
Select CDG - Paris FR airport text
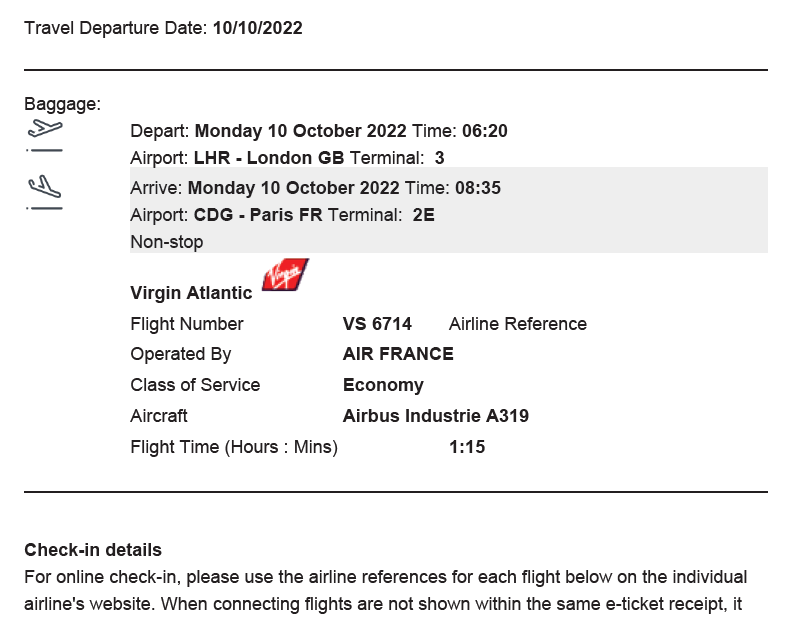[258, 214]
